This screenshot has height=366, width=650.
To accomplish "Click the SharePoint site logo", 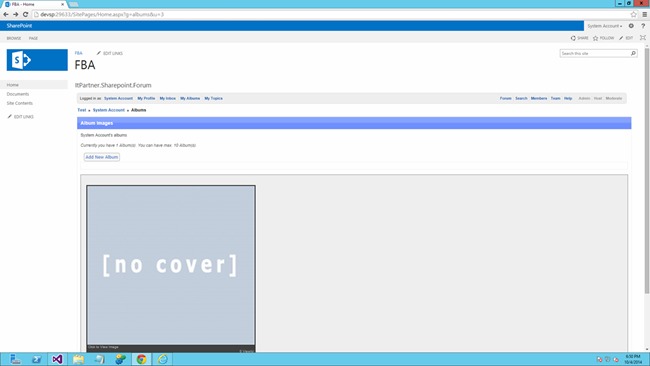I will (37, 60).
